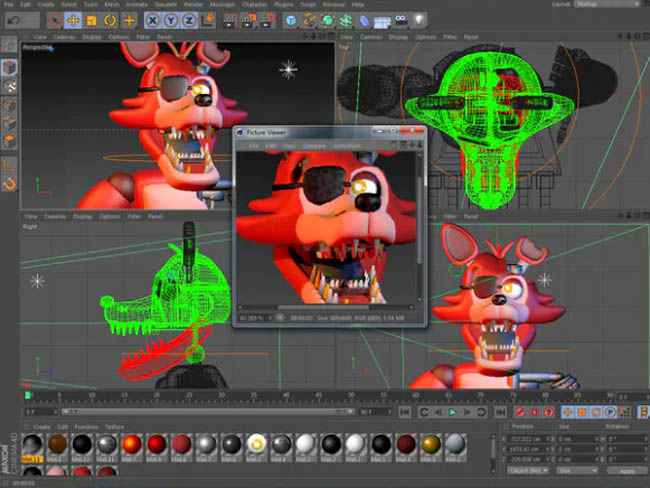This screenshot has height=488, width=650.
Task: Toggle parameter keyframe recording
Action: pos(610,412)
